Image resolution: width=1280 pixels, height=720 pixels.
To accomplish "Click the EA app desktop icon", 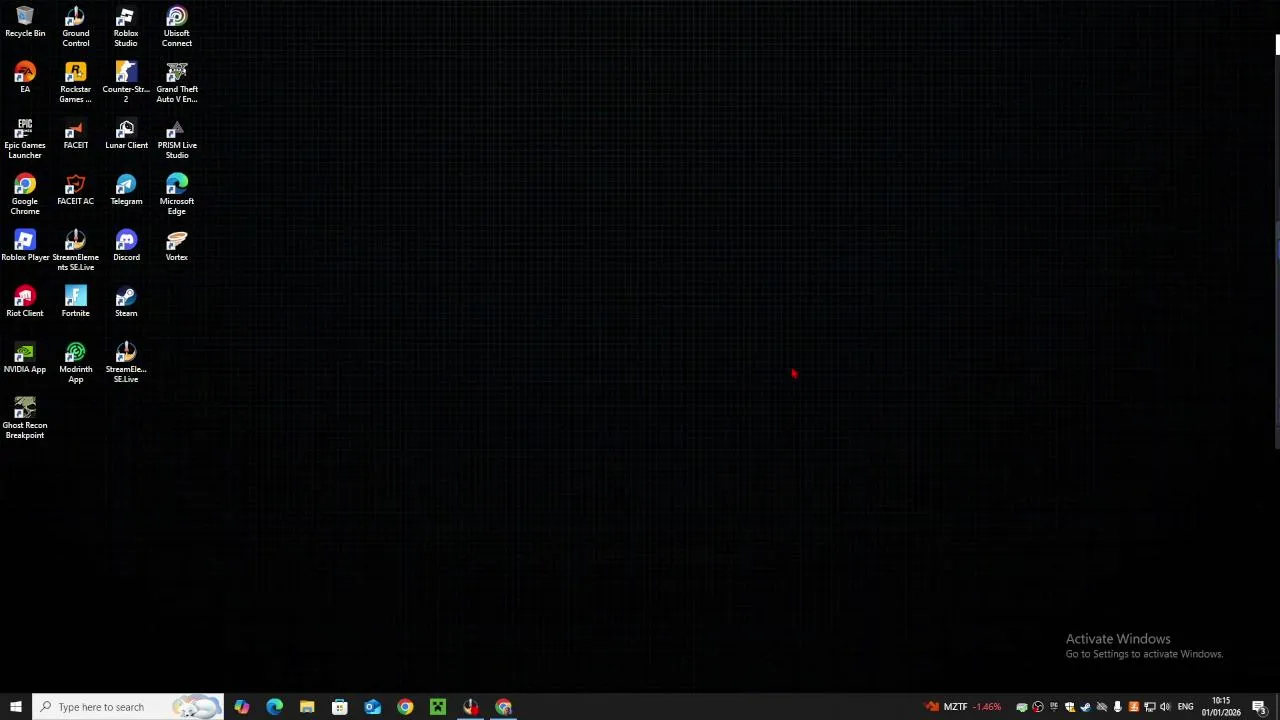I will point(25,79).
